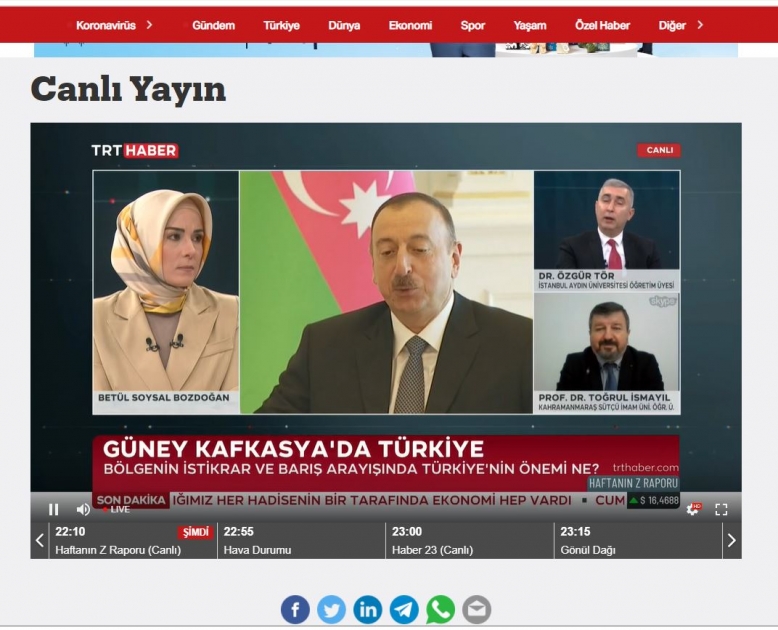Expand the Diğer menu chevron
Screen dimensions: 778x630
[700, 25]
